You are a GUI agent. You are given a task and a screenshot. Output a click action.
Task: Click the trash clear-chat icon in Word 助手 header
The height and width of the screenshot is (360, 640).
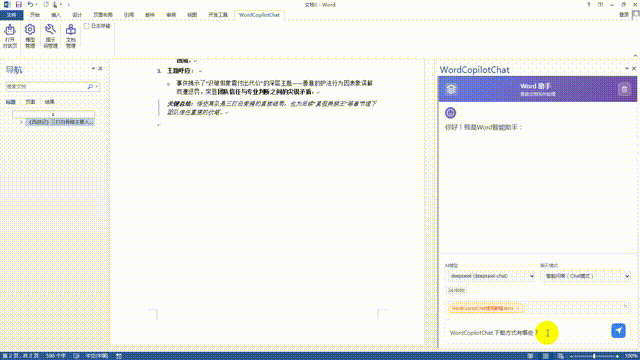pos(624,89)
